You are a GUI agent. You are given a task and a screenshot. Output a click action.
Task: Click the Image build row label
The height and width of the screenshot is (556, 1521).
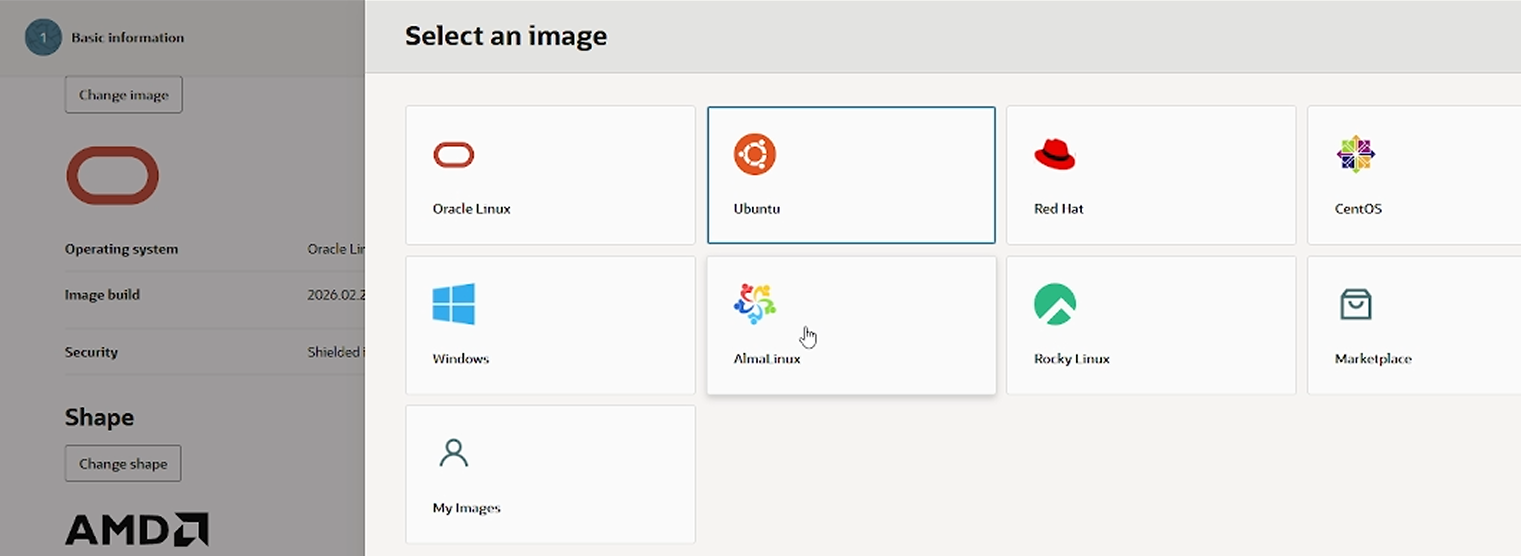coord(102,295)
